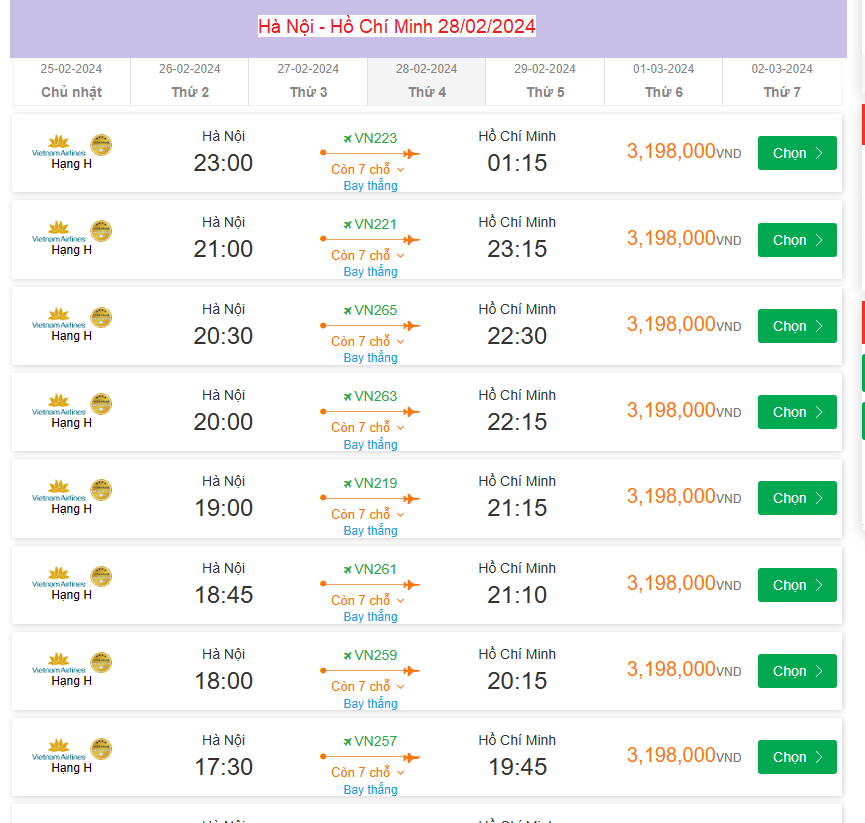Click the gold badge icon on VN259 row
This screenshot has width=865, height=823.
pyautogui.click(x=101, y=662)
